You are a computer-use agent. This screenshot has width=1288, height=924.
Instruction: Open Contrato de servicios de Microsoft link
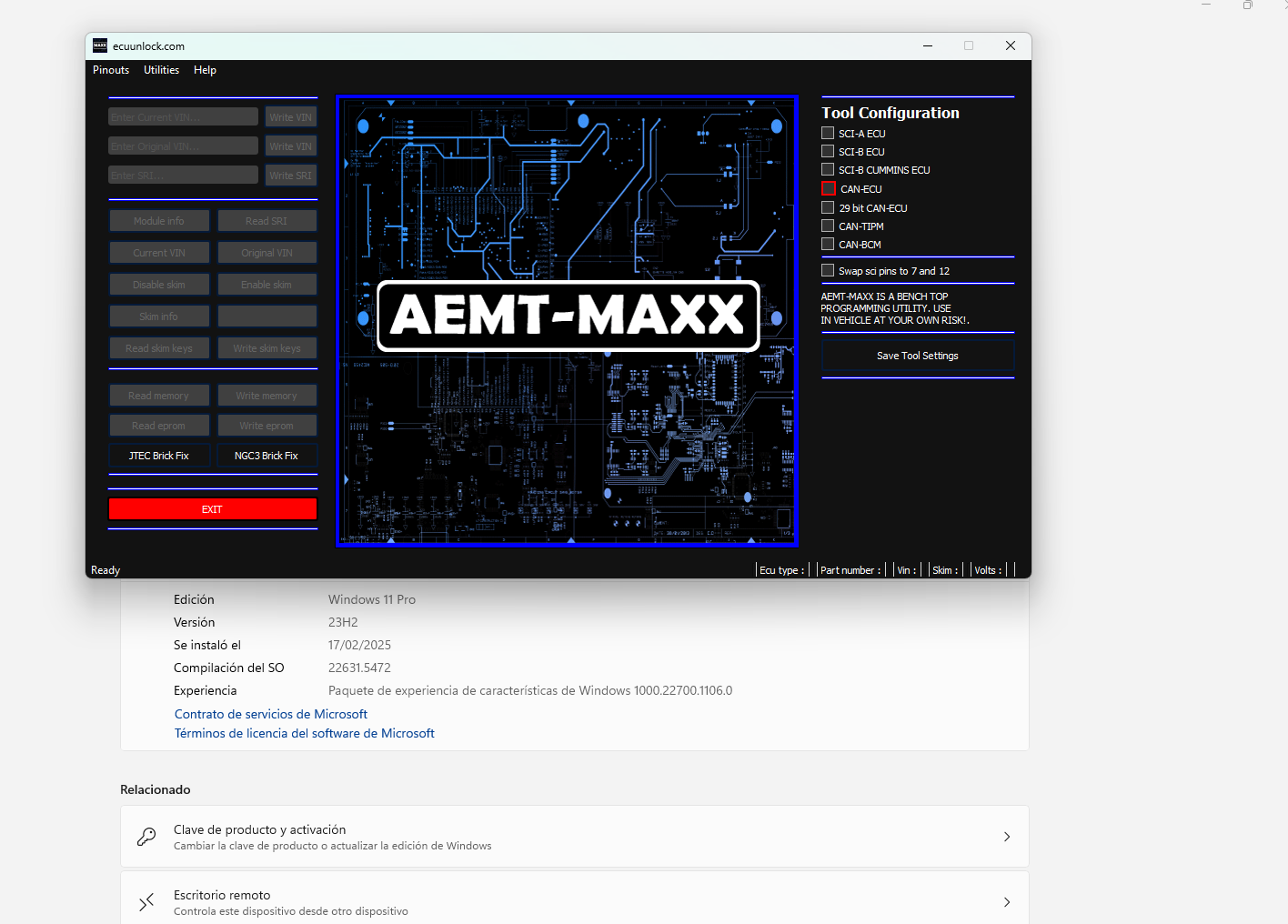[x=271, y=714]
